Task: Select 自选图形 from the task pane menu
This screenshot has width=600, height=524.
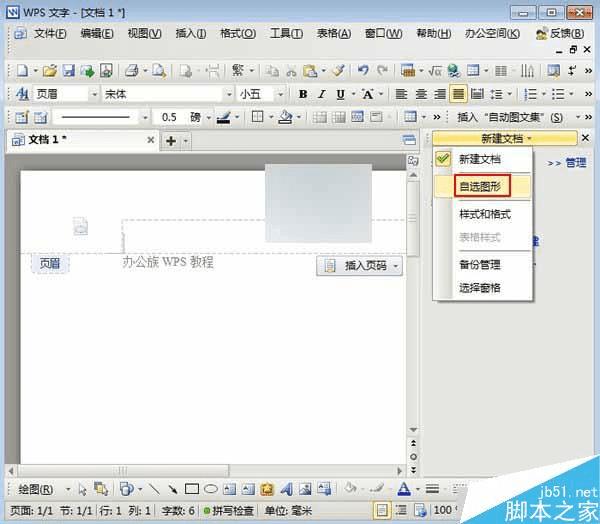Action: point(482,186)
